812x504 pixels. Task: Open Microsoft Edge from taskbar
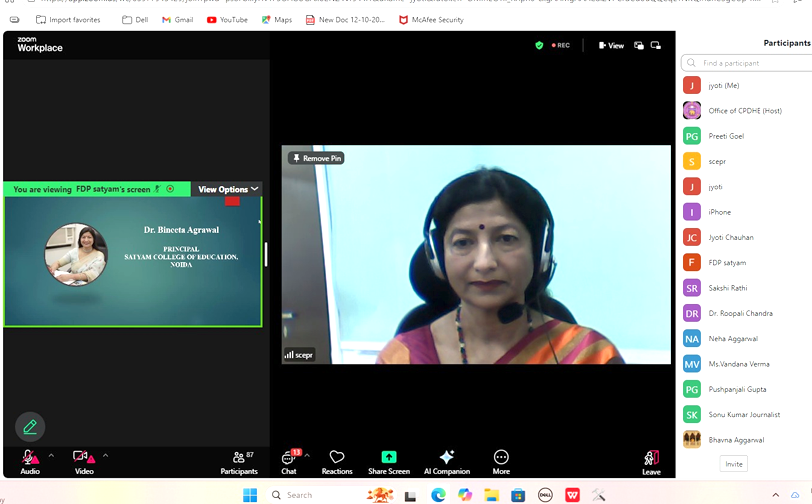pos(438,495)
